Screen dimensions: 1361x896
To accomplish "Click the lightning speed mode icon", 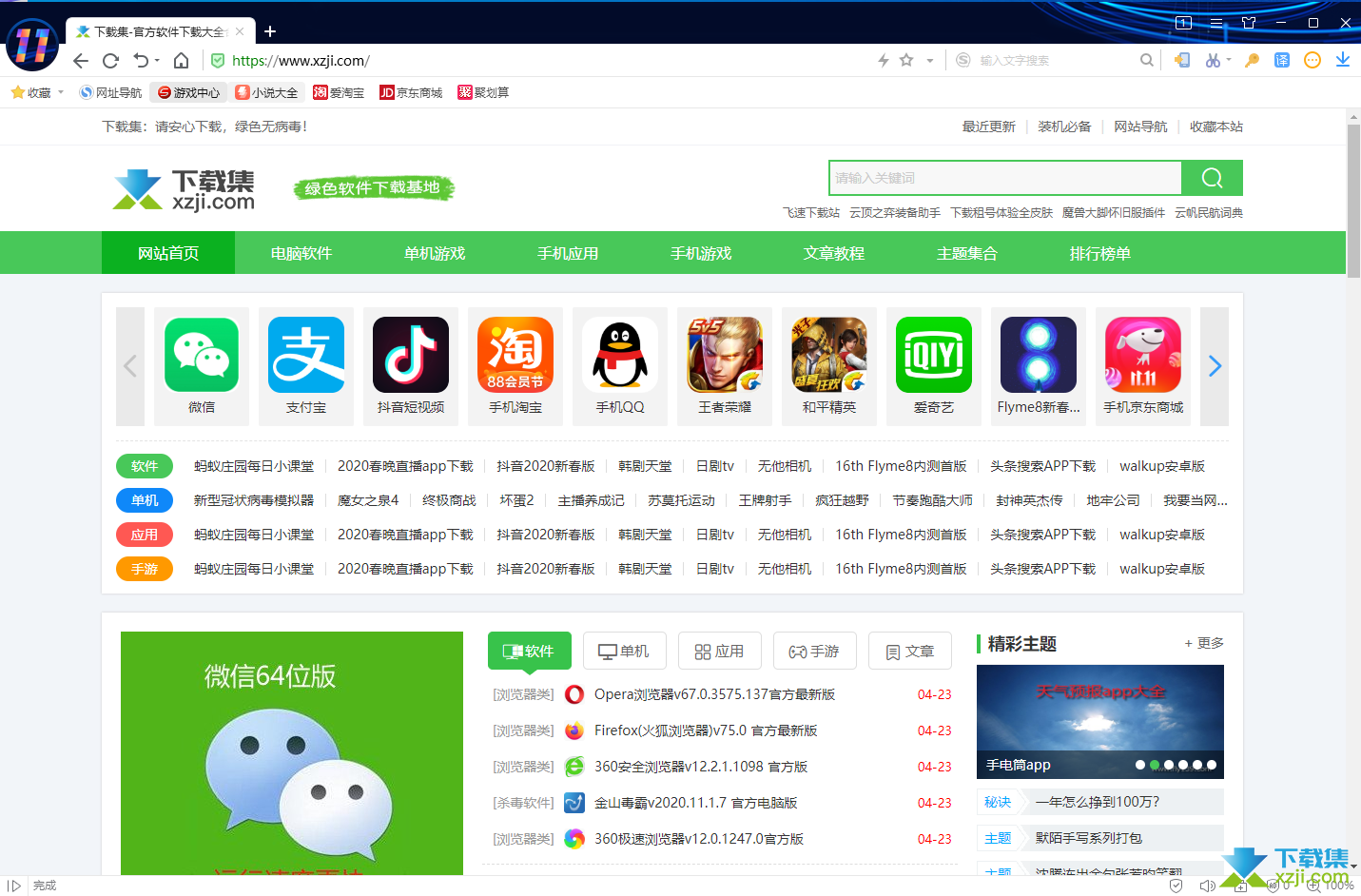I will coord(884,60).
